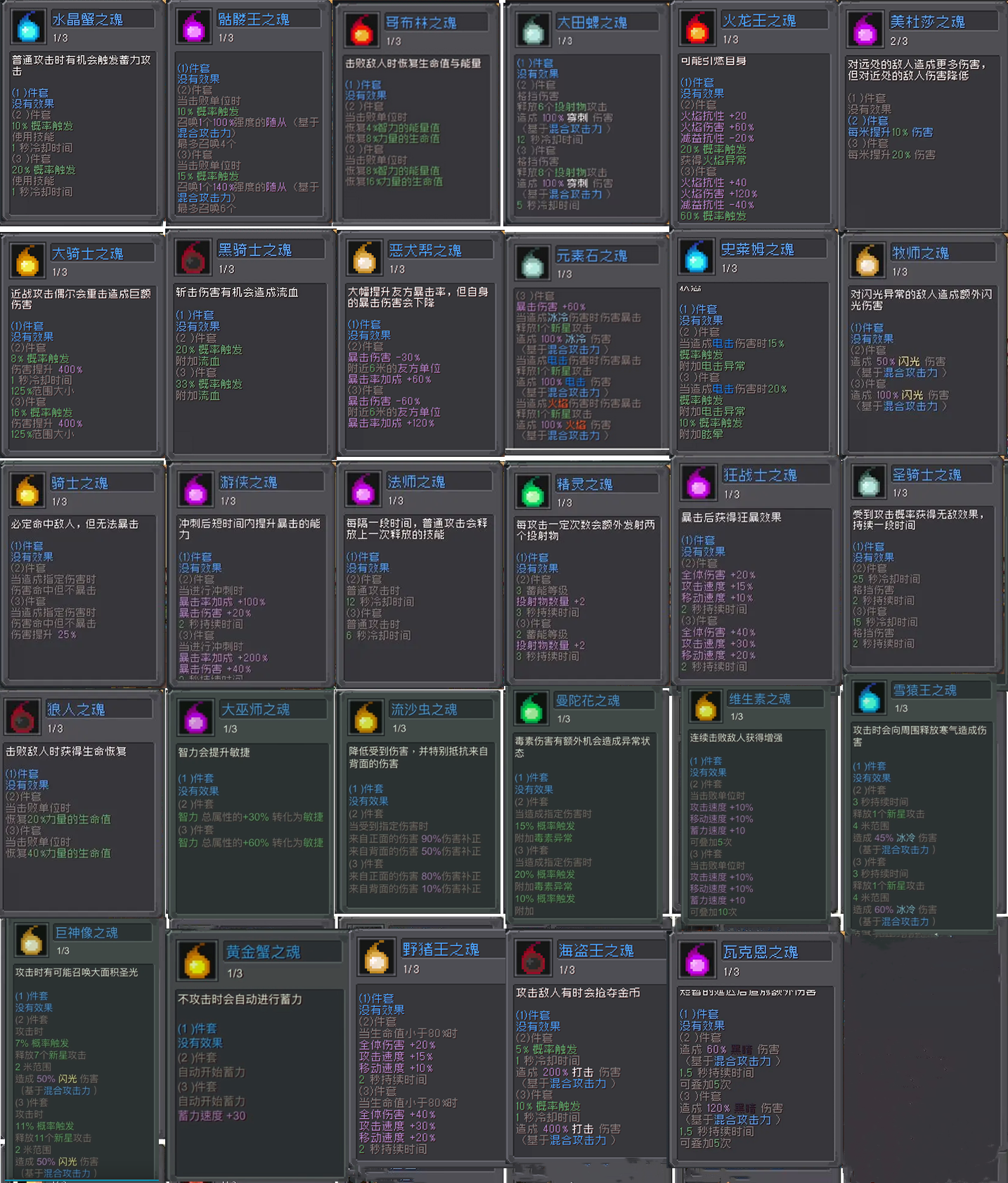Click the green flame icon of 精灵之魂

[532, 492]
